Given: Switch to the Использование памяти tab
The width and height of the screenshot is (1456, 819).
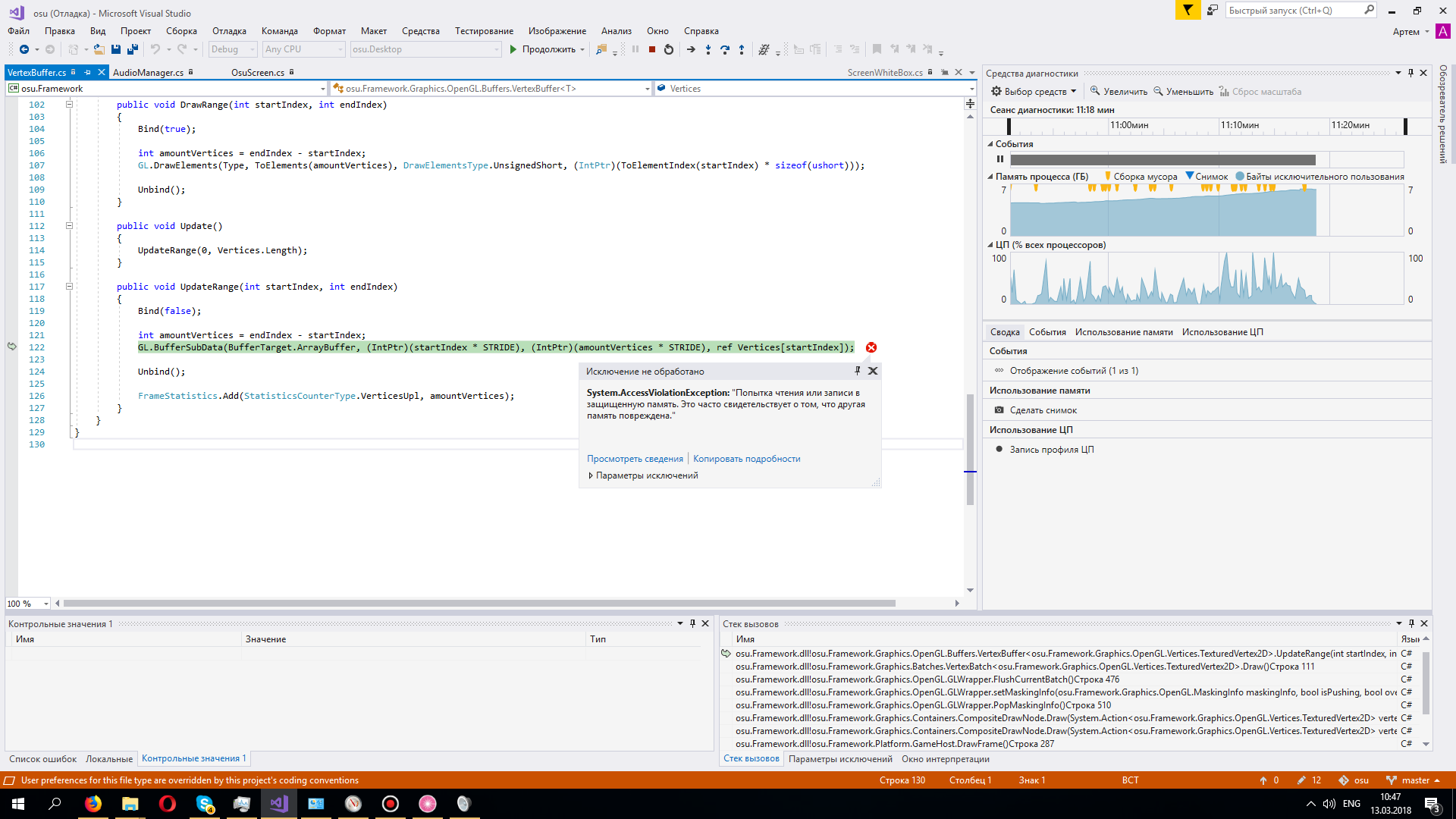Looking at the screenshot, I should [1124, 332].
